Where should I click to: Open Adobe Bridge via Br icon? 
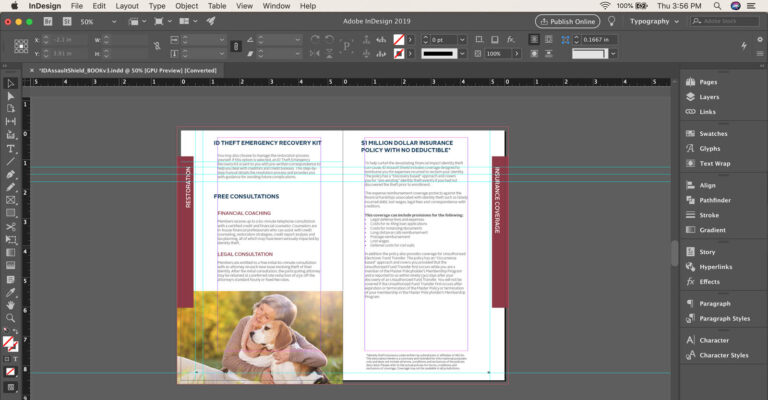coord(48,22)
